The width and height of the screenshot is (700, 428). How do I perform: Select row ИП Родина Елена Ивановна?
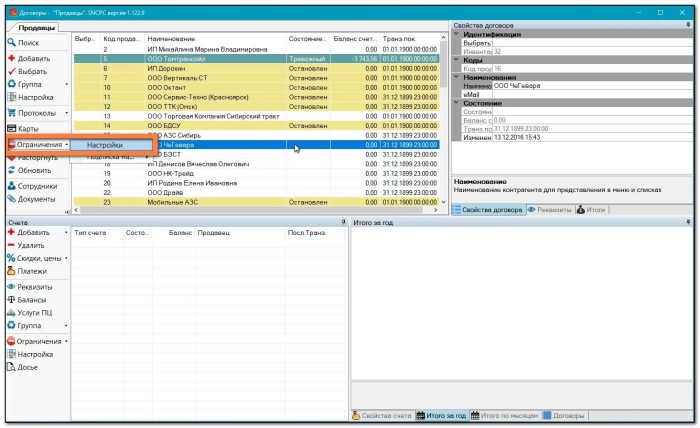pyautogui.click(x=256, y=183)
